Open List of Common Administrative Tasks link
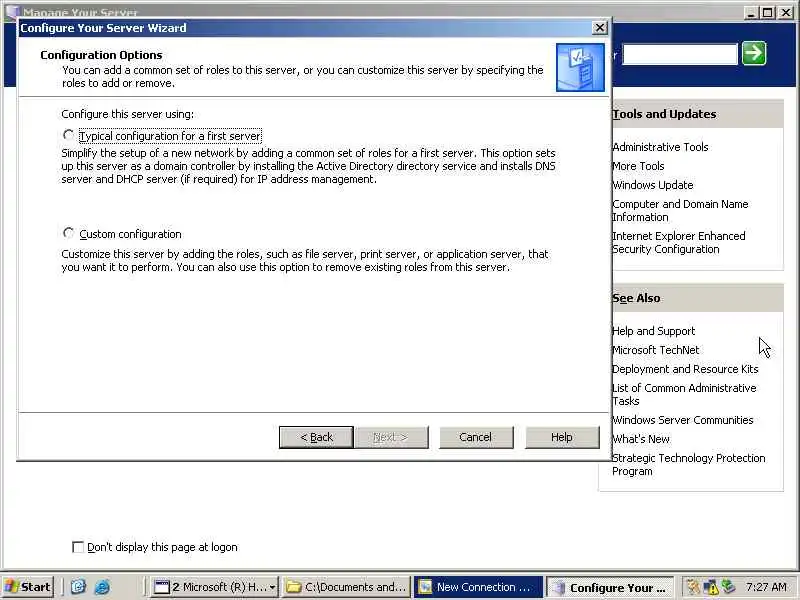Image resolution: width=800 pixels, height=600 pixels. pos(684,394)
